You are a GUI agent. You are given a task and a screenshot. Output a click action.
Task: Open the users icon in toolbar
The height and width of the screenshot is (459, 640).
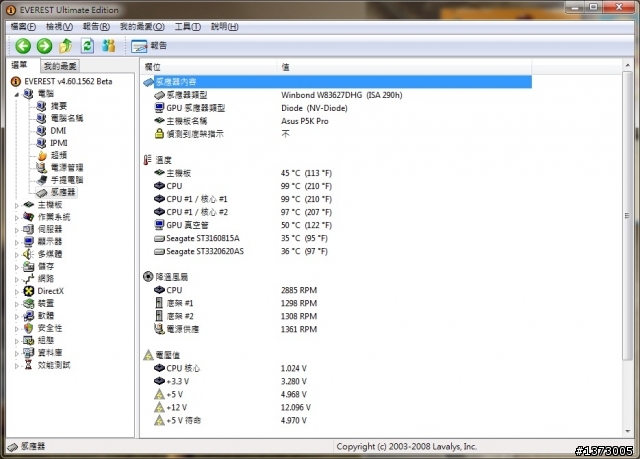pos(109,46)
